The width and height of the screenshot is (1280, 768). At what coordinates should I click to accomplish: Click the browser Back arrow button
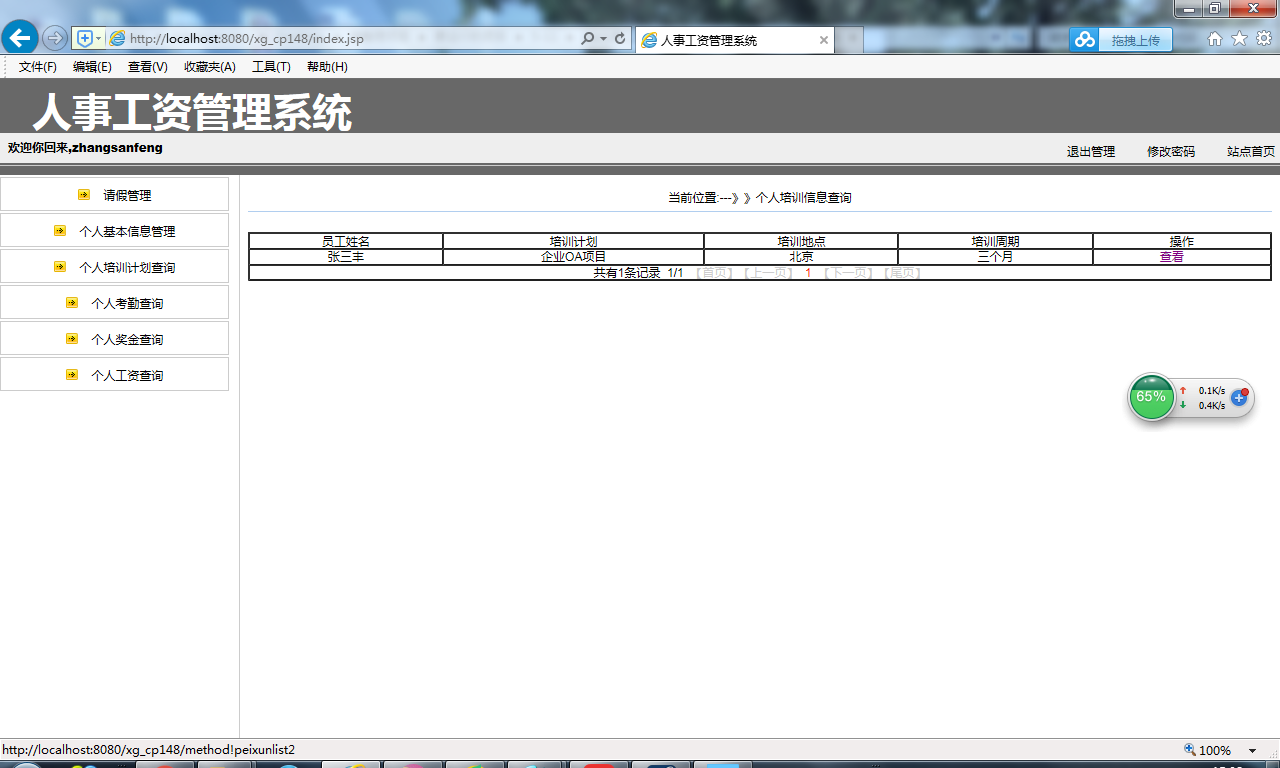[20, 38]
